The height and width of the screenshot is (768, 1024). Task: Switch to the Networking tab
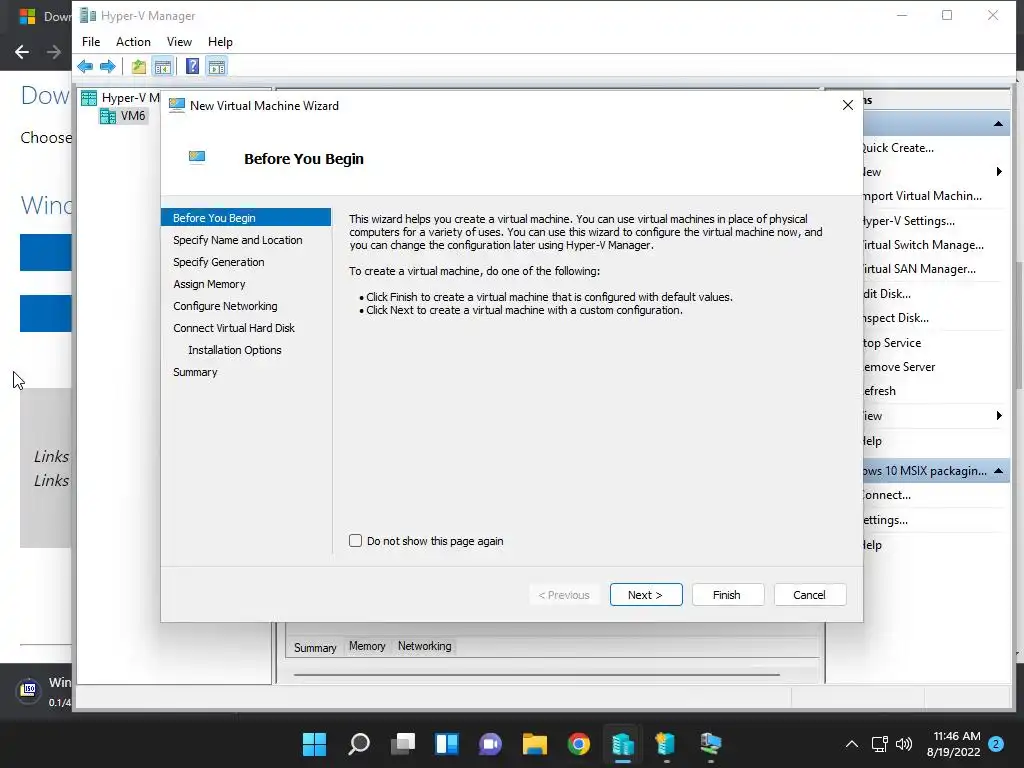[424, 646]
